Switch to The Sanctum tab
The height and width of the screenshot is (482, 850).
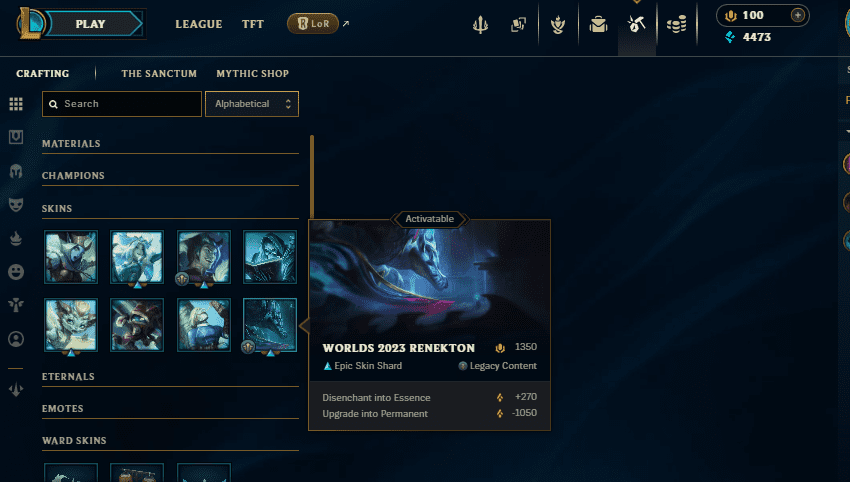pos(159,73)
